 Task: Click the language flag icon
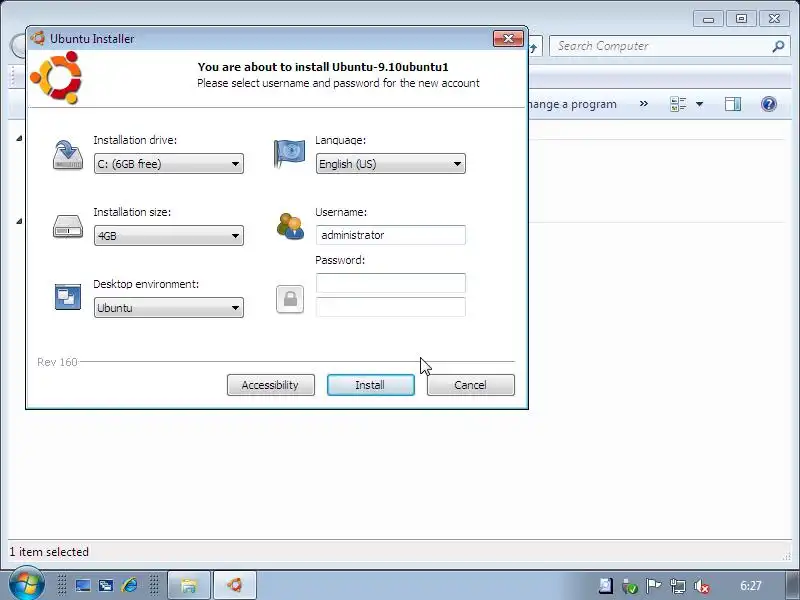point(289,154)
